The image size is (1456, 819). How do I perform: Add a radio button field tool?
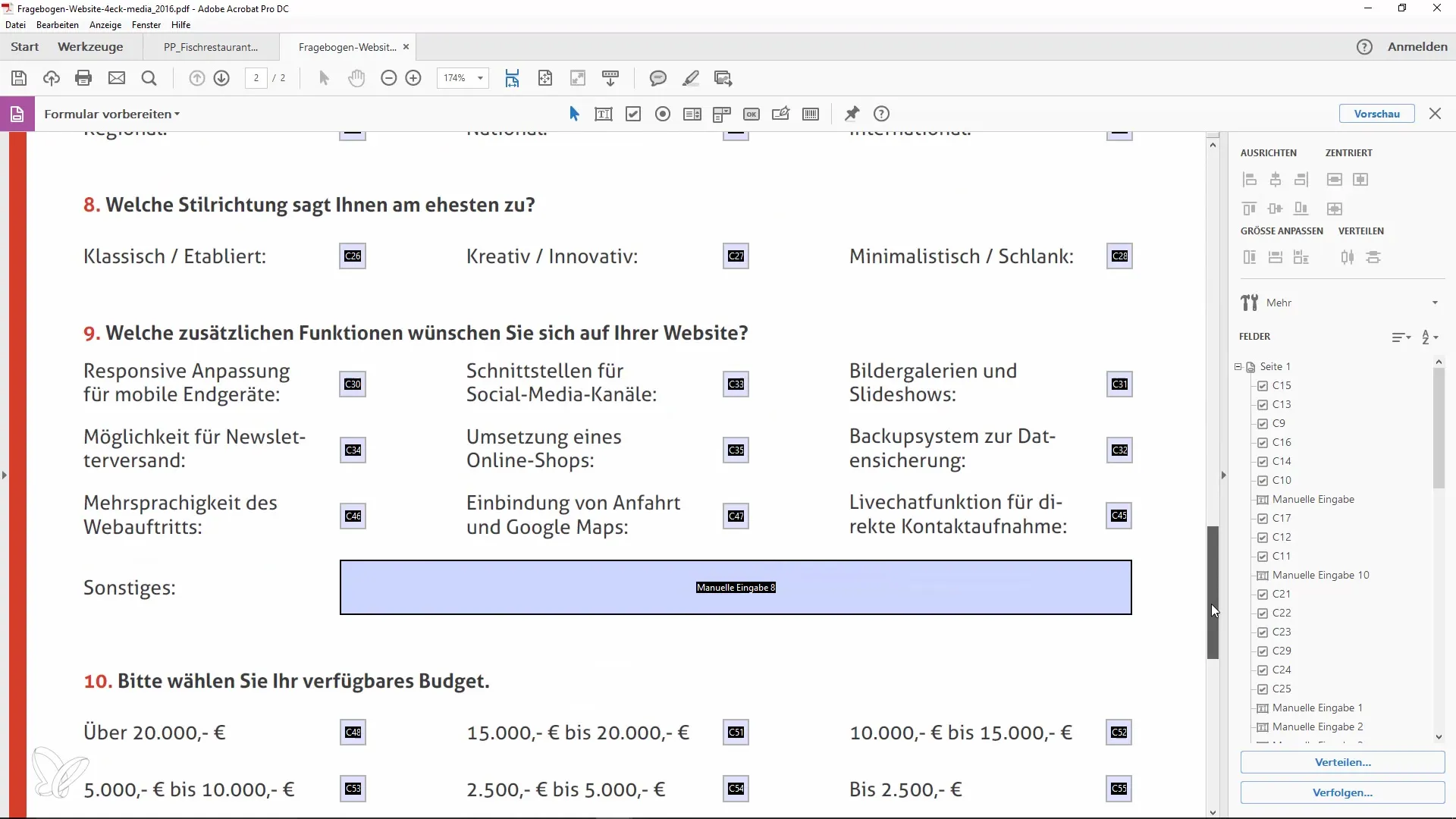pos(663,114)
